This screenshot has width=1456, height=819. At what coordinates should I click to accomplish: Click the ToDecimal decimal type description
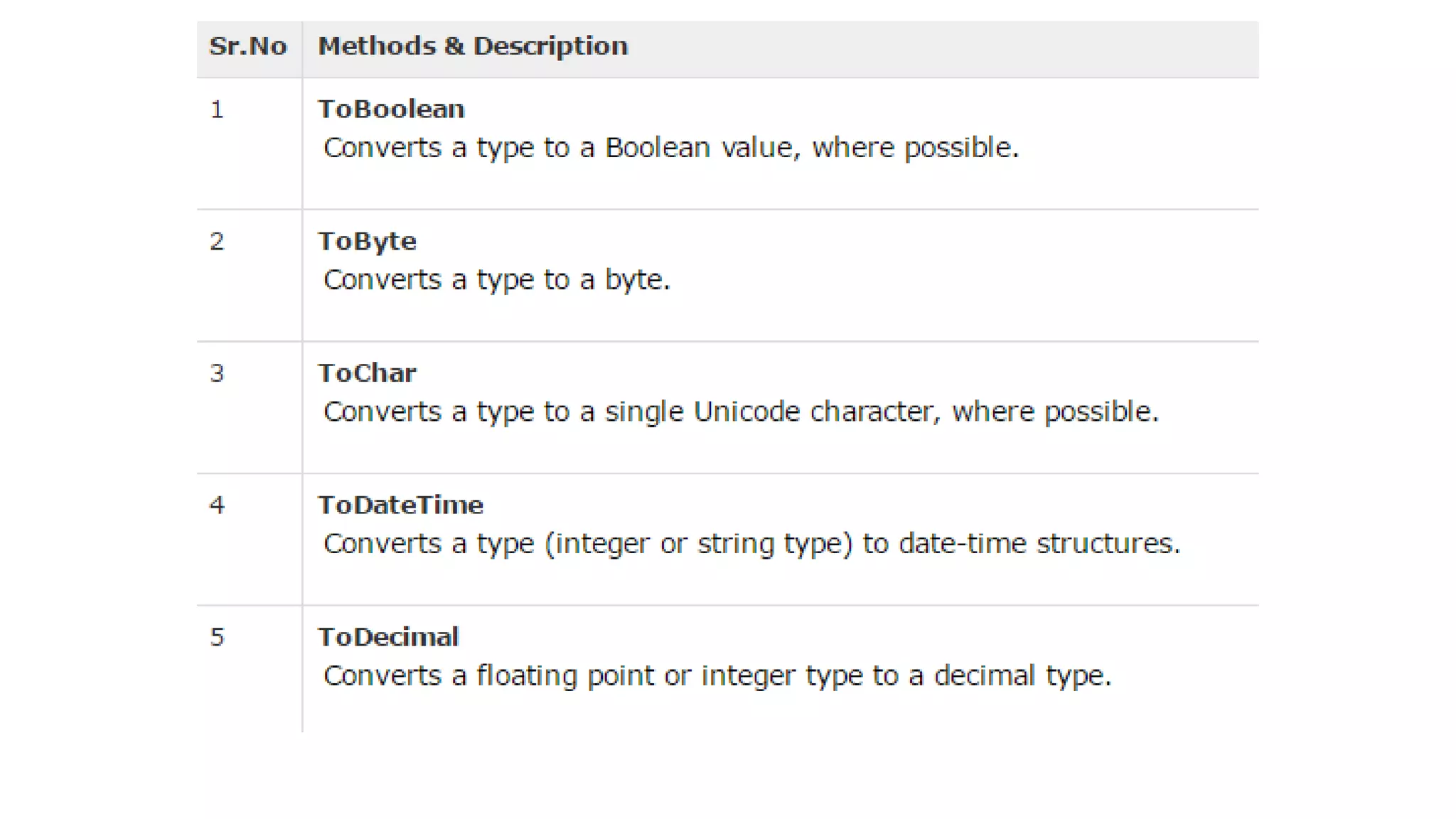click(x=717, y=675)
